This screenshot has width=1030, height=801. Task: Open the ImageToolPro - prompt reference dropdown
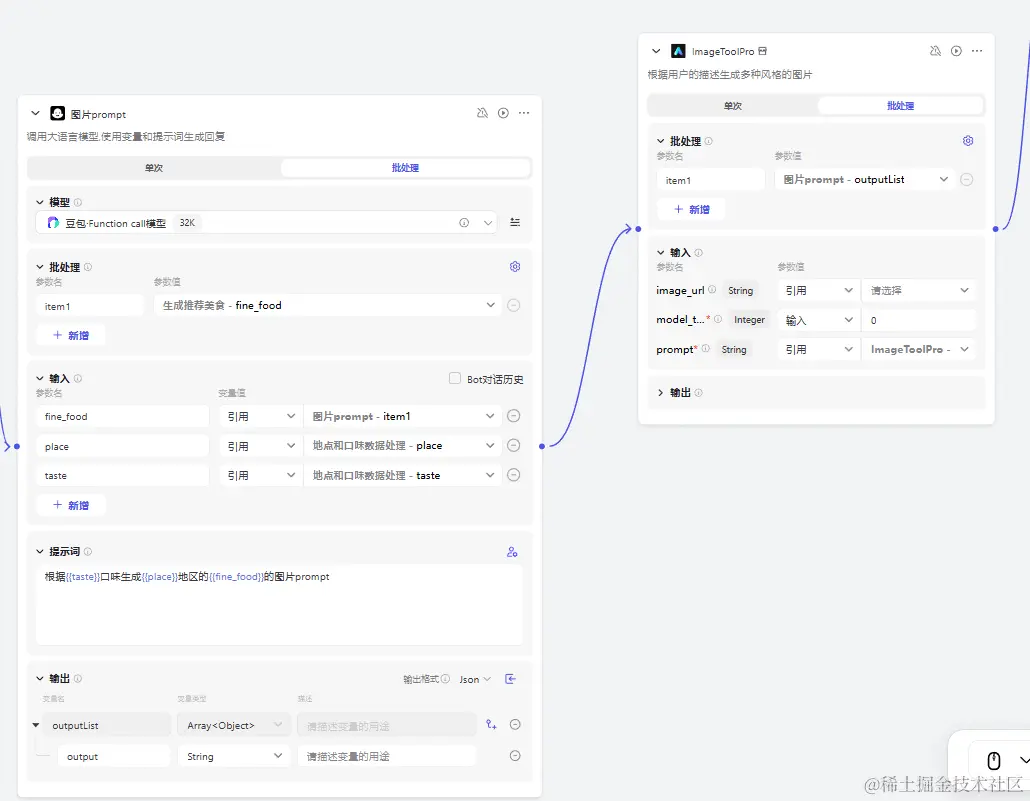point(918,350)
